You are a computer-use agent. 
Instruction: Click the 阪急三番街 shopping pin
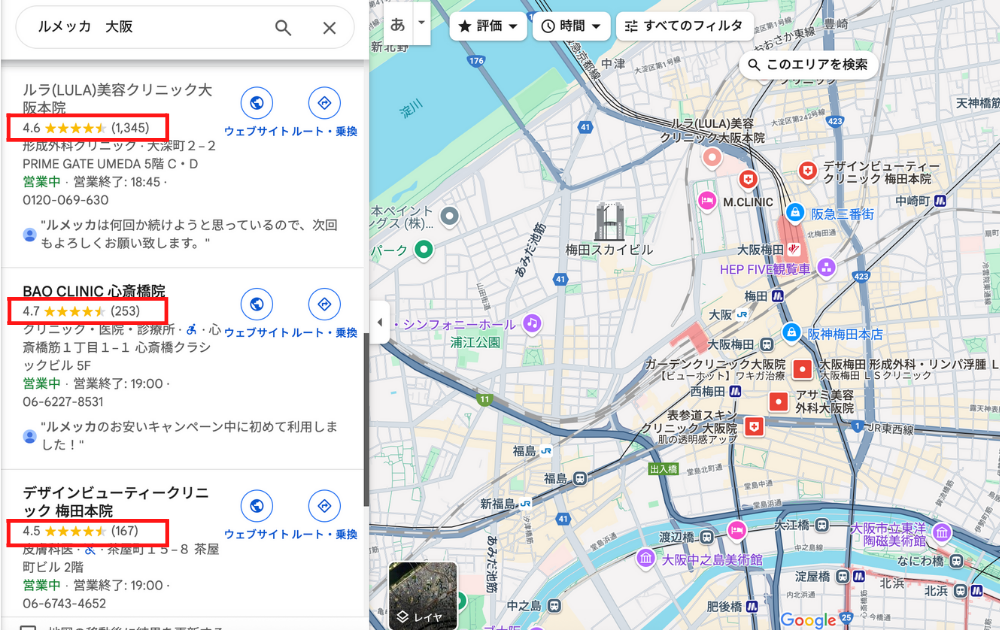795,212
